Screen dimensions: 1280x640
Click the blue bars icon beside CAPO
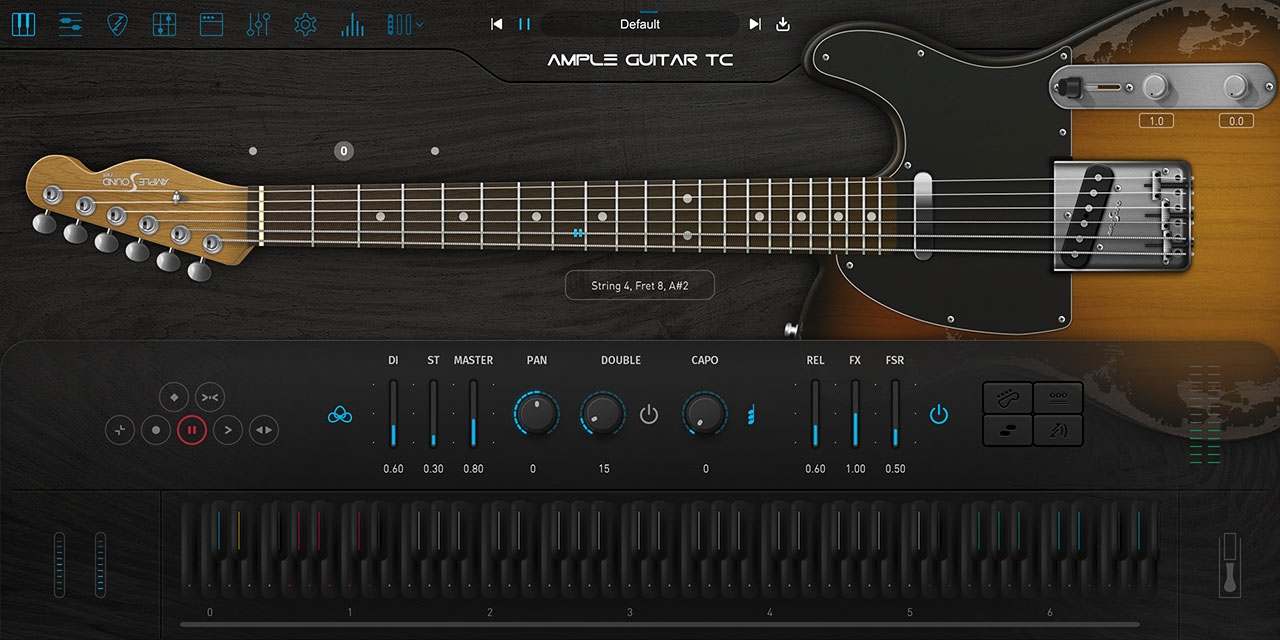pos(750,414)
